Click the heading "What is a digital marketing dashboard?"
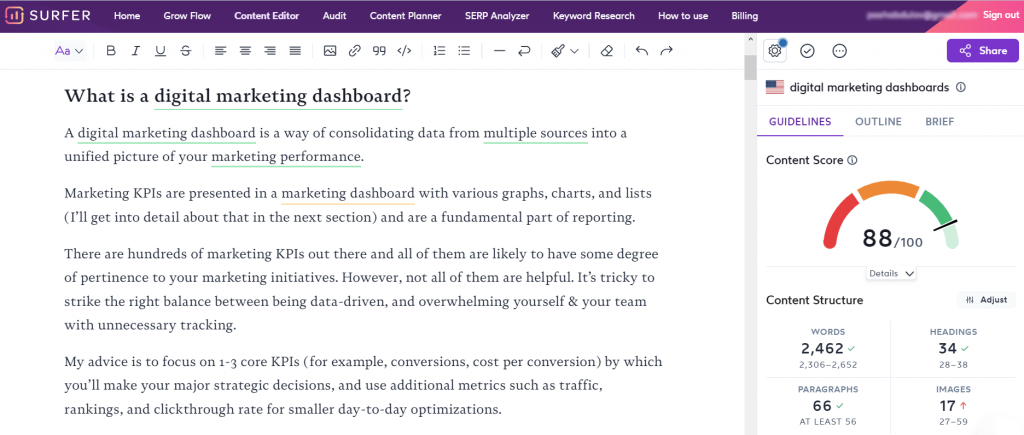 coord(238,96)
